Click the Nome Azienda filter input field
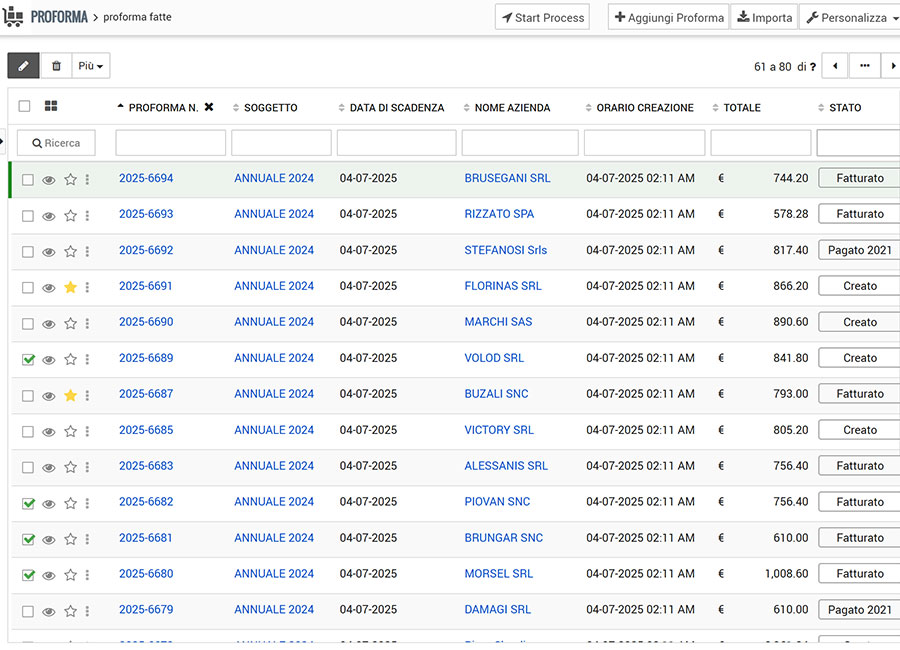Screen dimensions: 900x650 (519, 143)
